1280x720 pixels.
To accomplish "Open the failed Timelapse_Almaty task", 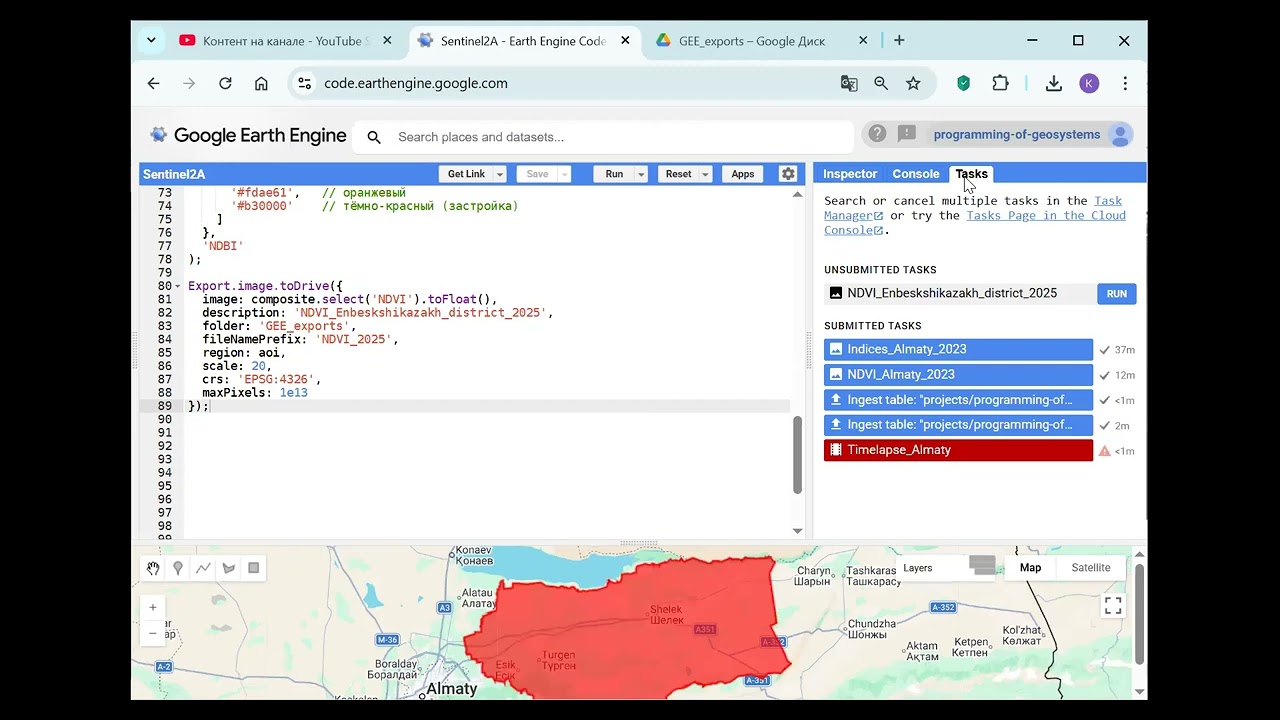I will [x=958, y=450].
